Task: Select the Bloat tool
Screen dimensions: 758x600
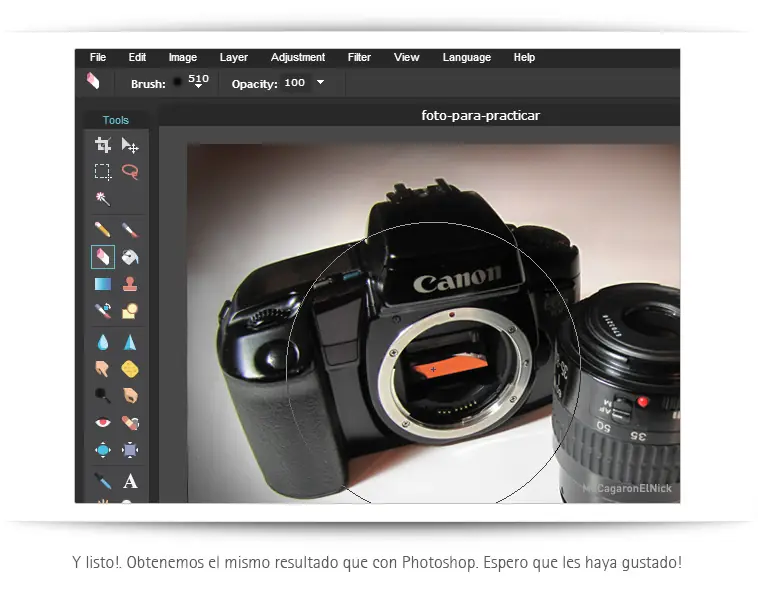Action: pyautogui.click(x=102, y=450)
